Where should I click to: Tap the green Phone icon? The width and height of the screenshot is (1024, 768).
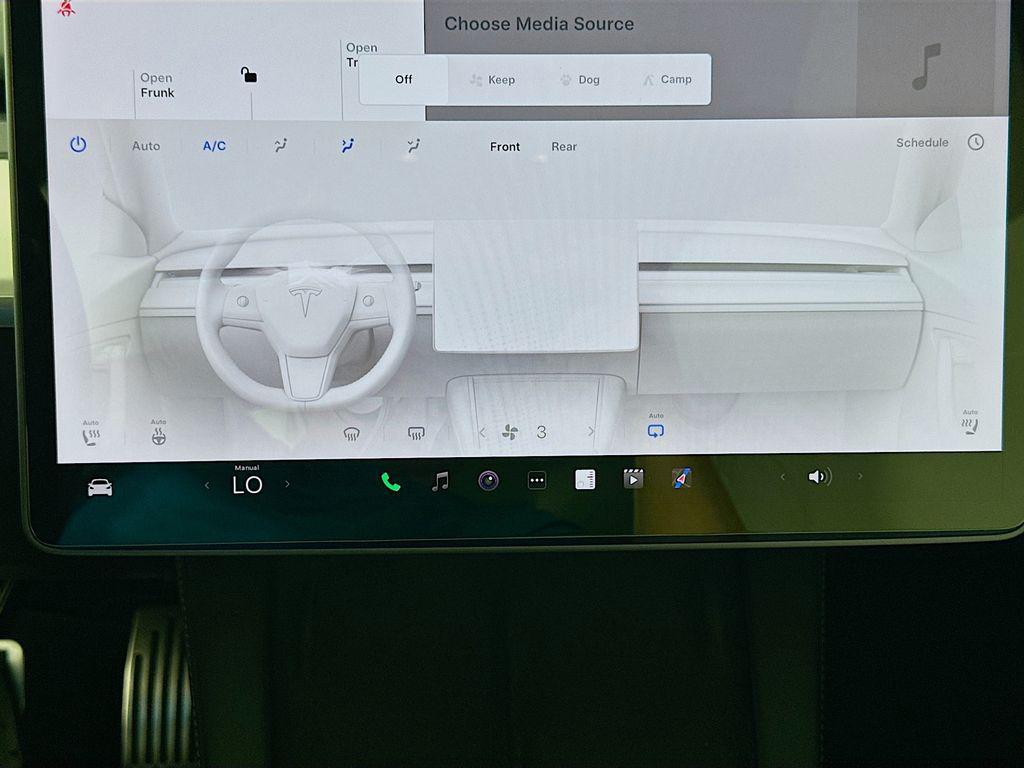click(x=390, y=482)
